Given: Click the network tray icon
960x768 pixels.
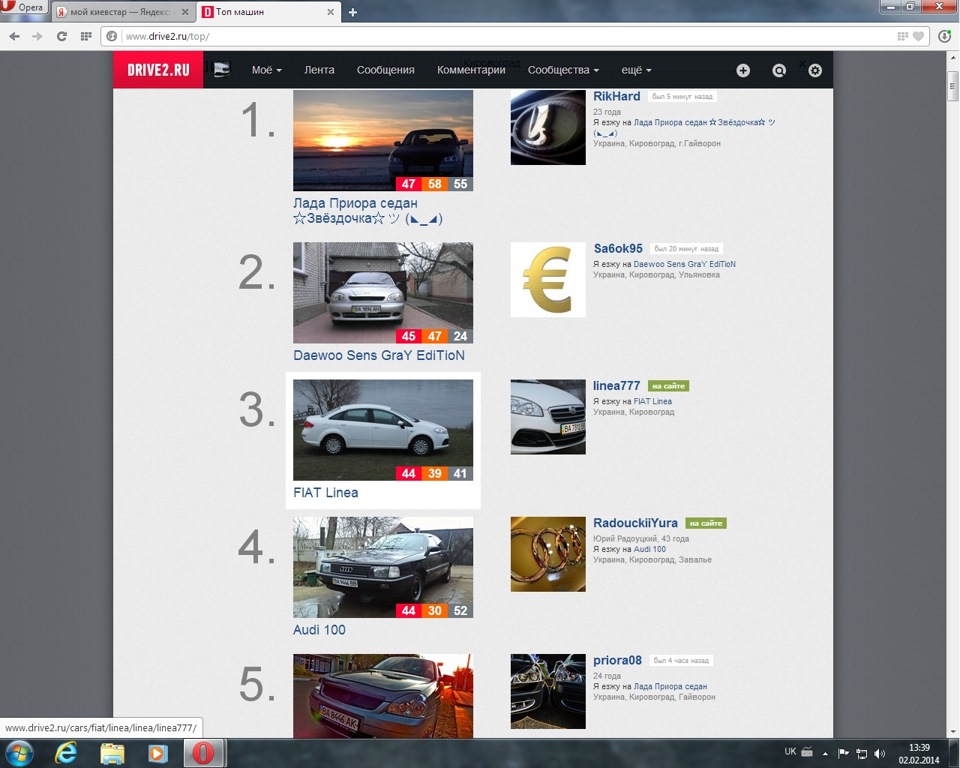Looking at the screenshot, I should (861, 753).
